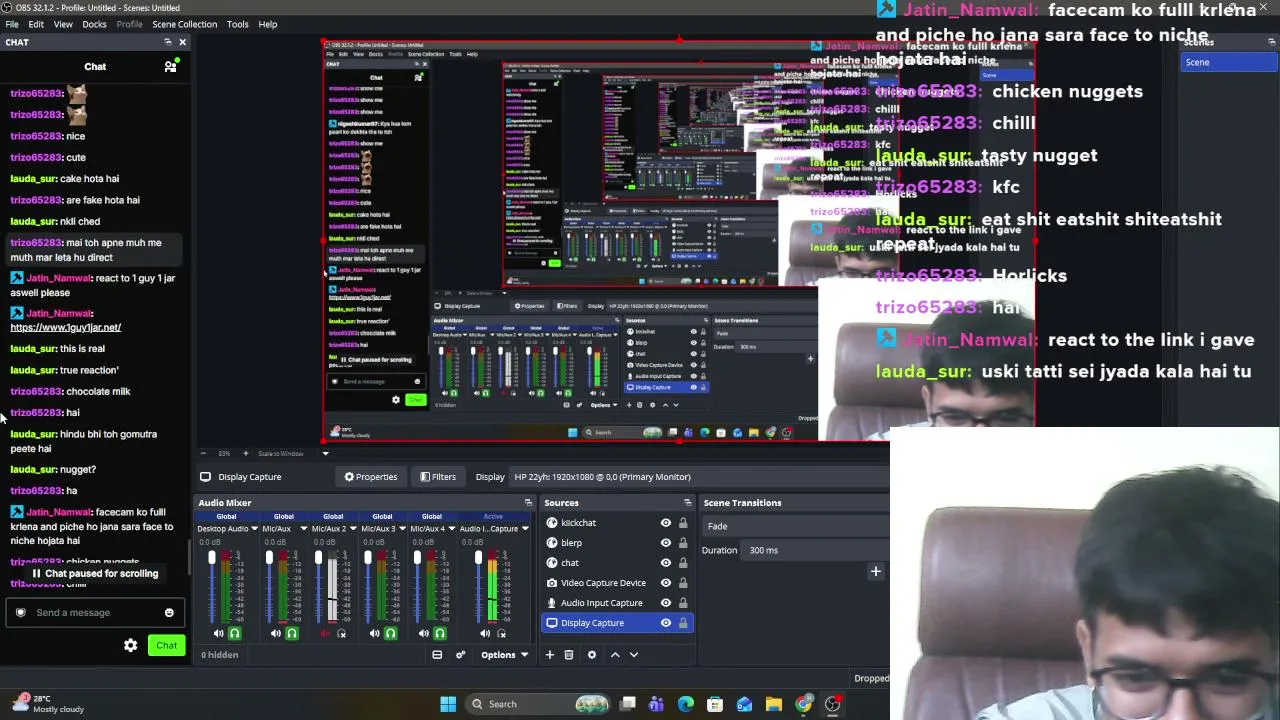Open advanced audio properties gears
The width and height of the screenshot is (1280, 720).
460,655
